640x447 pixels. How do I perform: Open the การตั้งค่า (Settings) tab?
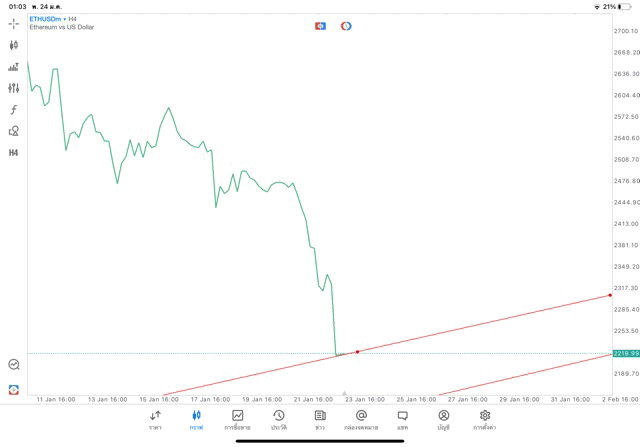click(485, 419)
